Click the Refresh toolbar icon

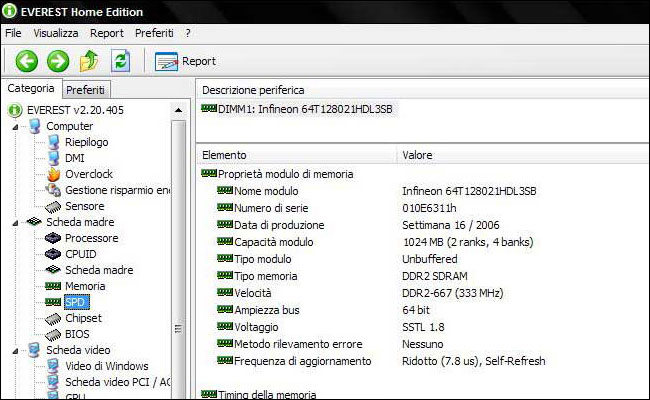[x=121, y=61]
